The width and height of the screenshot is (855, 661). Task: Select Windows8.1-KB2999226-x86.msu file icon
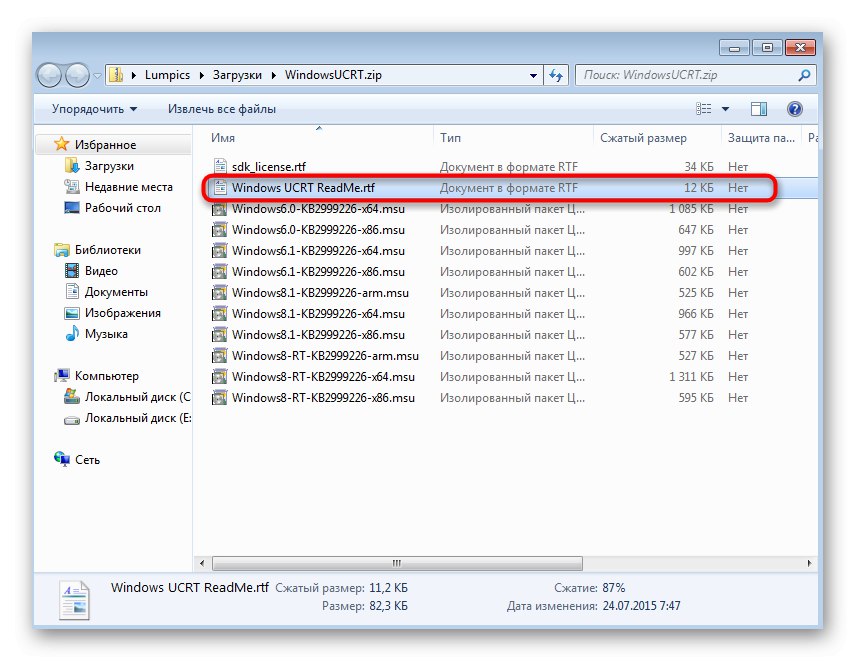219,335
